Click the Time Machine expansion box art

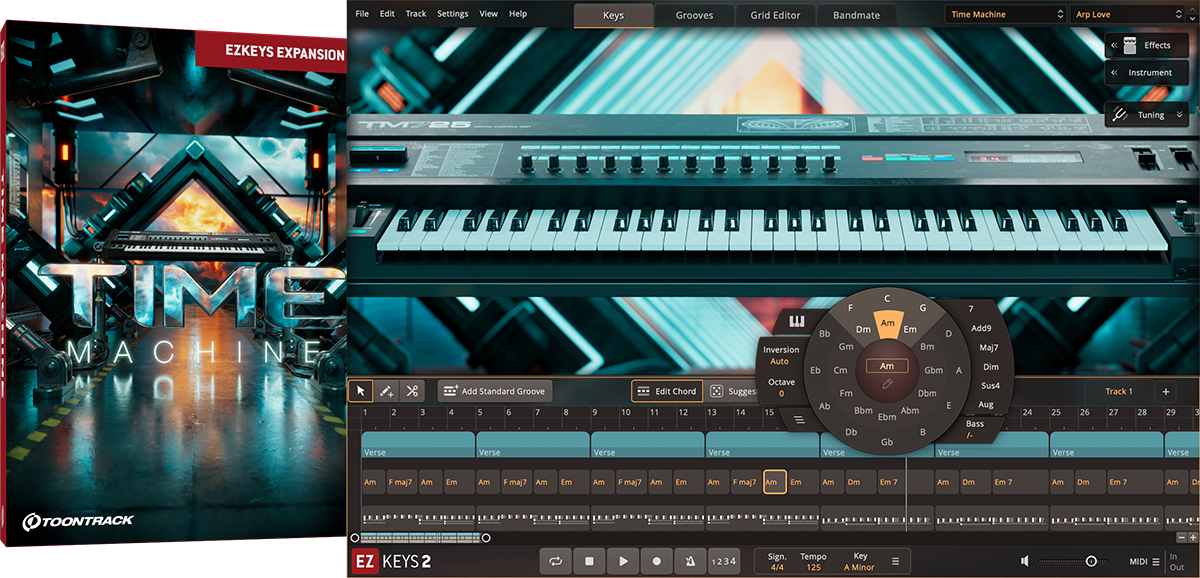click(x=173, y=284)
